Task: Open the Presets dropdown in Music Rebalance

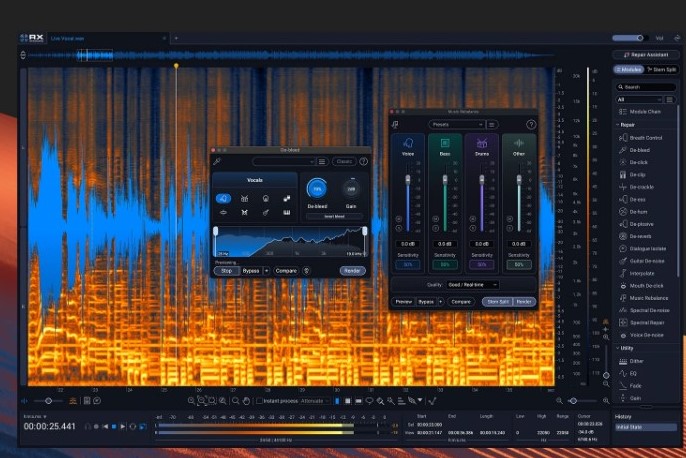Action: coord(456,125)
